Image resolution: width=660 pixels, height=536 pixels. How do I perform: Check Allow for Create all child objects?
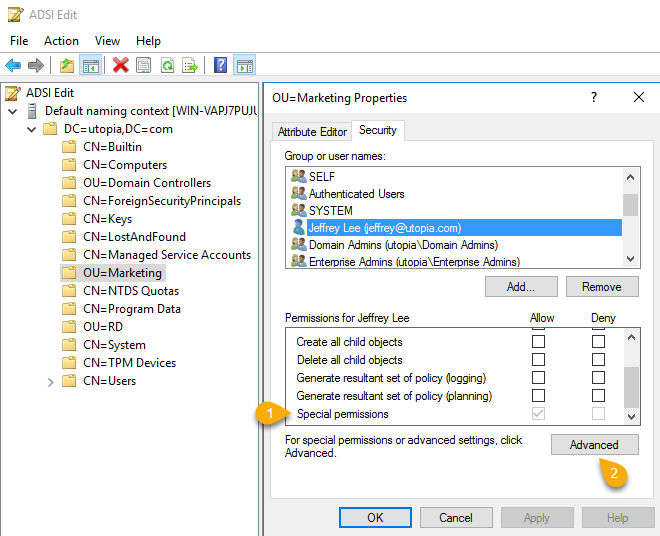pyautogui.click(x=539, y=342)
